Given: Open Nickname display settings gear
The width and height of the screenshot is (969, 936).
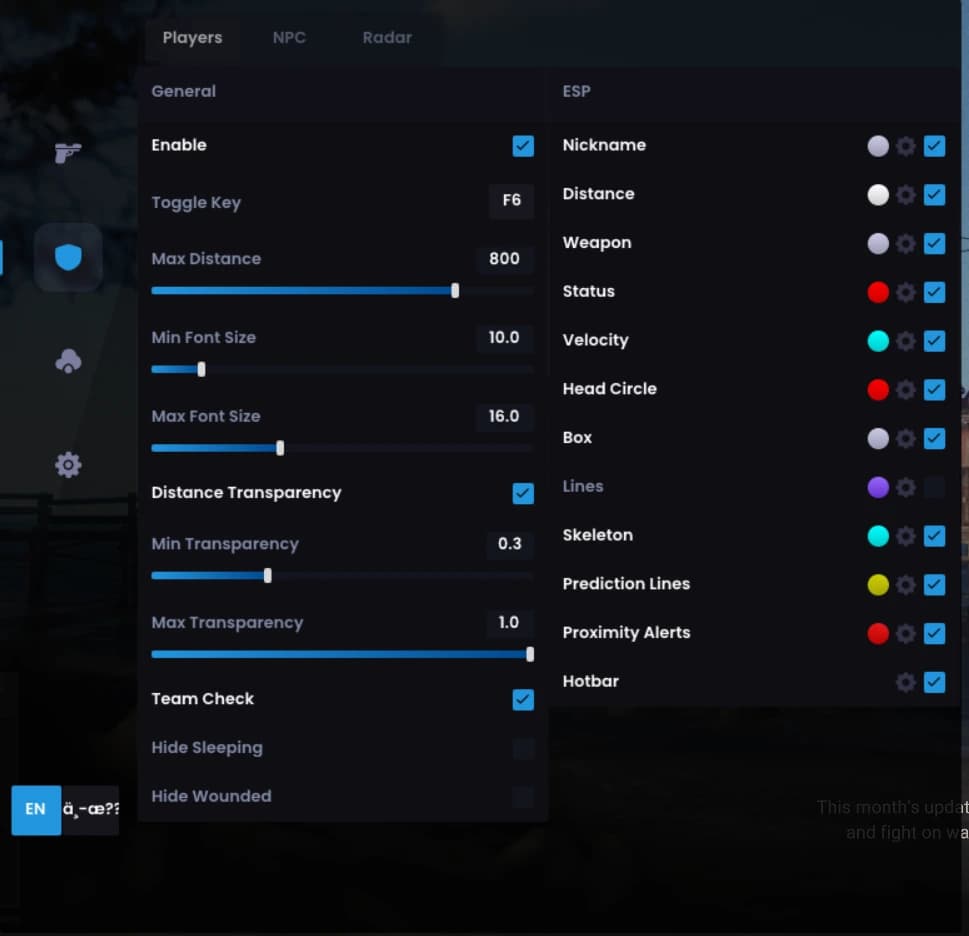Looking at the screenshot, I should [905, 146].
